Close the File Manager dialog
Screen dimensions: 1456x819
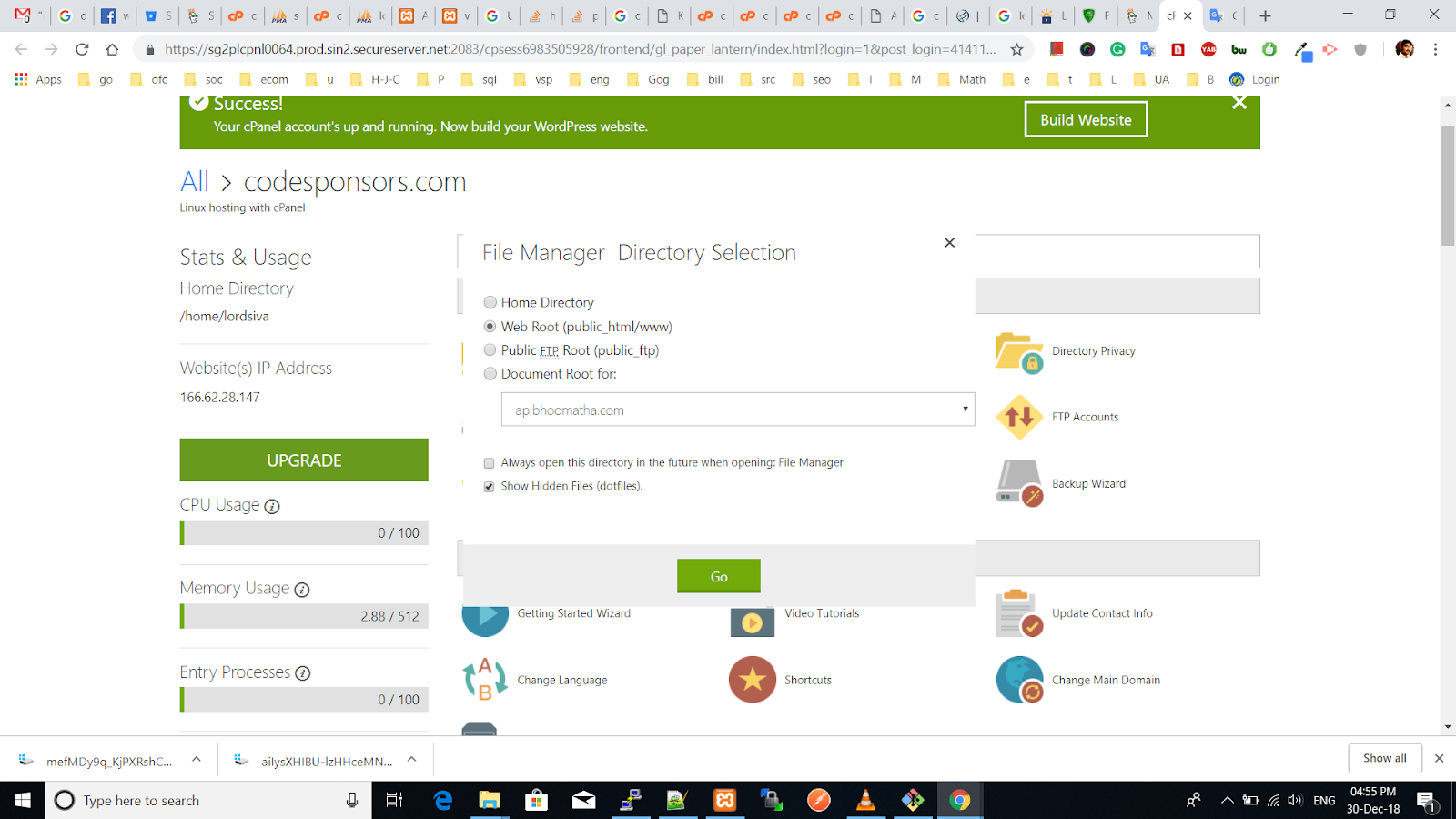(949, 242)
